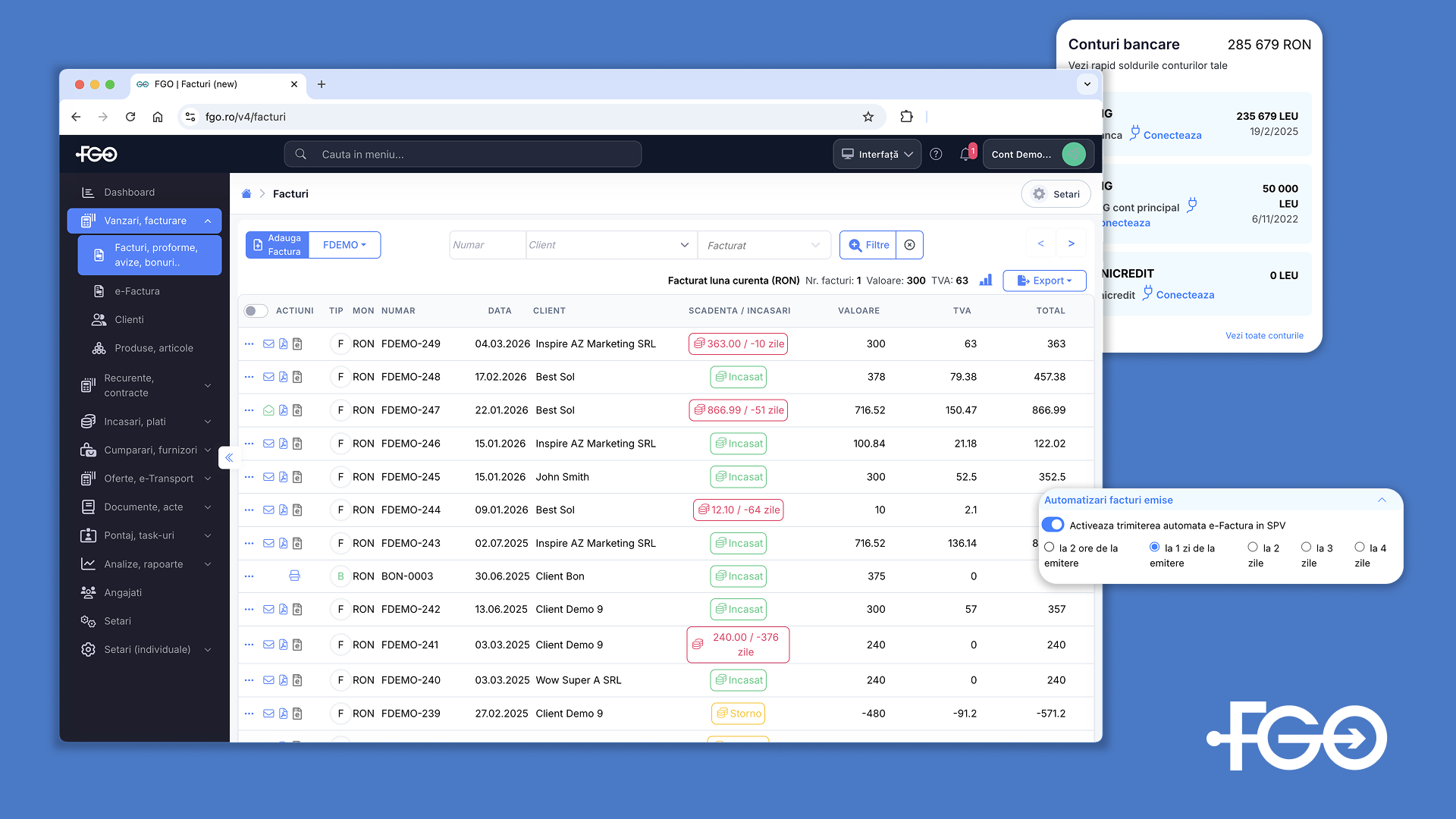Click the Adauga Factura button
The width and height of the screenshot is (1456, 819).
278,245
